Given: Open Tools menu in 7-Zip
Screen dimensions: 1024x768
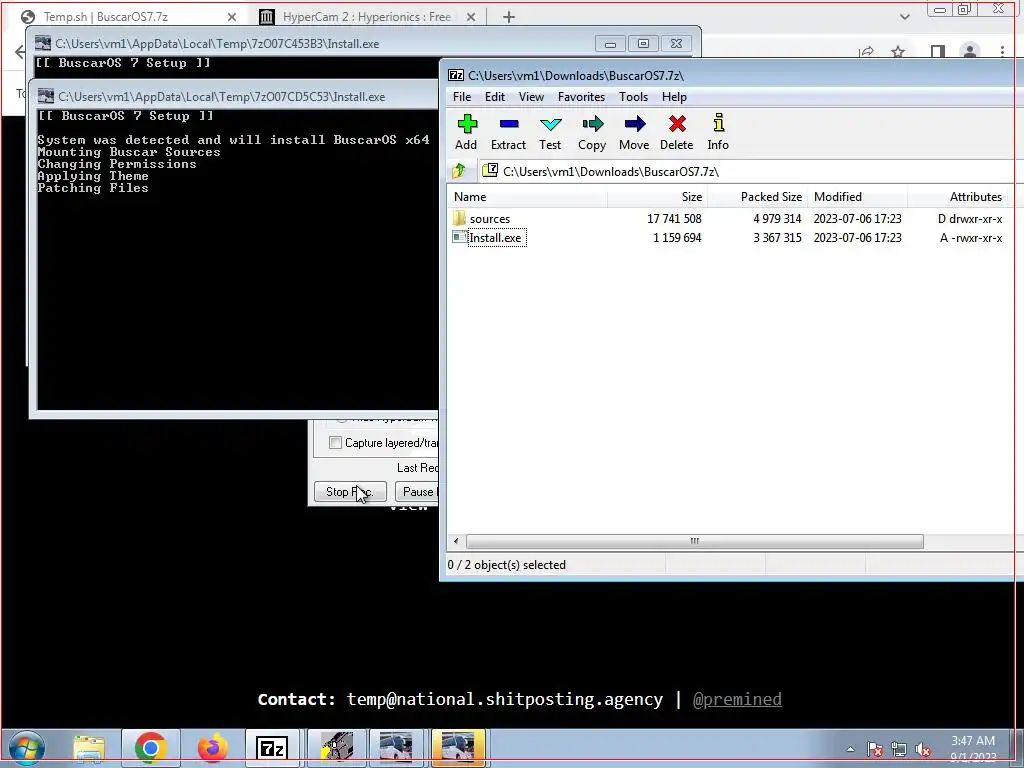Looking at the screenshot, I should [x=633, y=97].
